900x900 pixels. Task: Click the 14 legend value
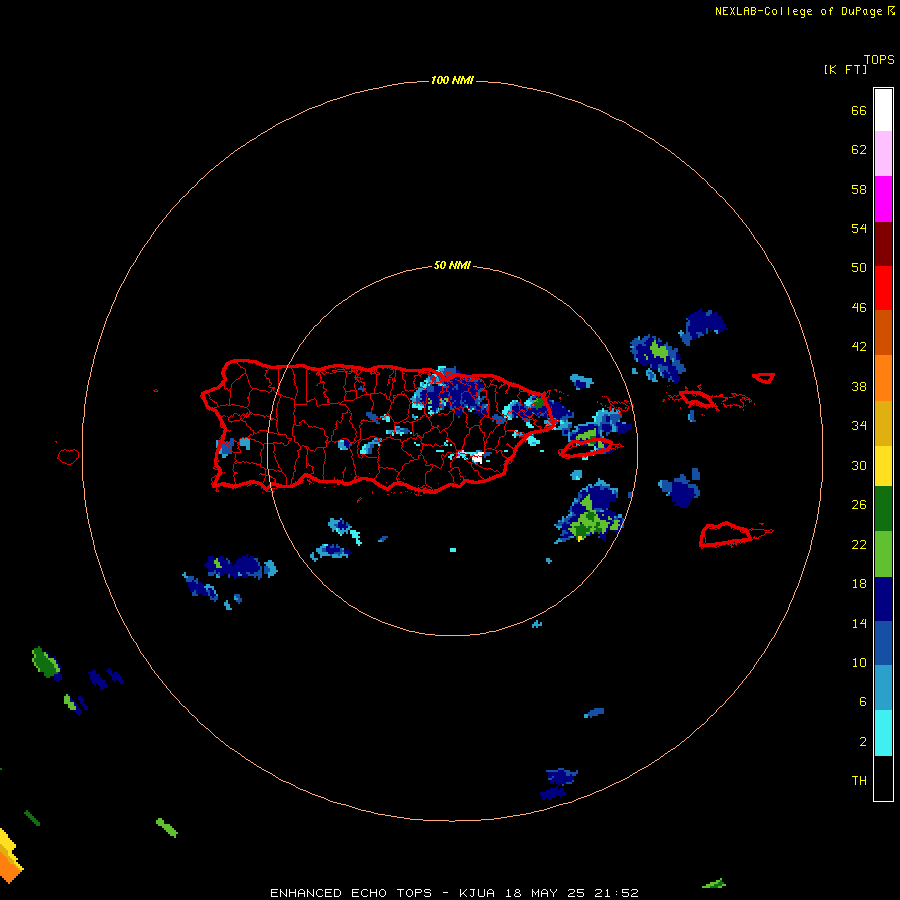point(859,623)
